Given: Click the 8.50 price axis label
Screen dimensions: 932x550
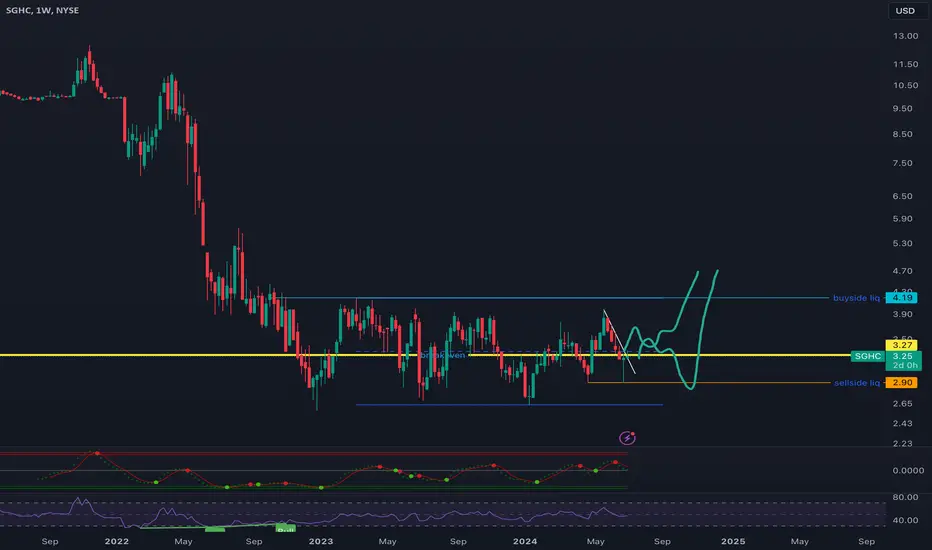Looking at the screenshot, I should [902, 134].
